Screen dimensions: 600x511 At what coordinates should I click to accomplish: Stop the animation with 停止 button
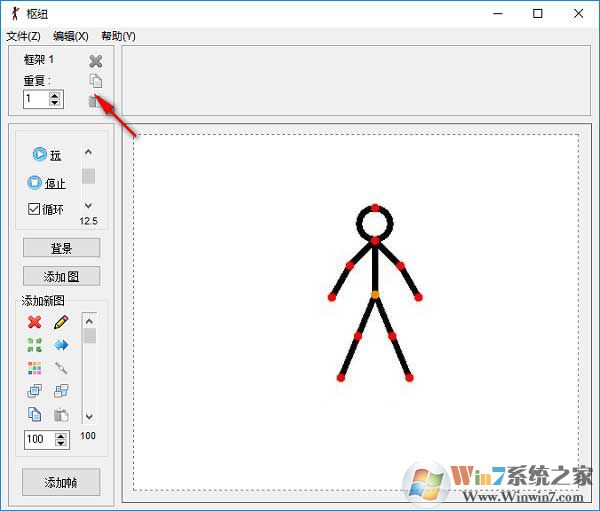(x=46, y=183)
